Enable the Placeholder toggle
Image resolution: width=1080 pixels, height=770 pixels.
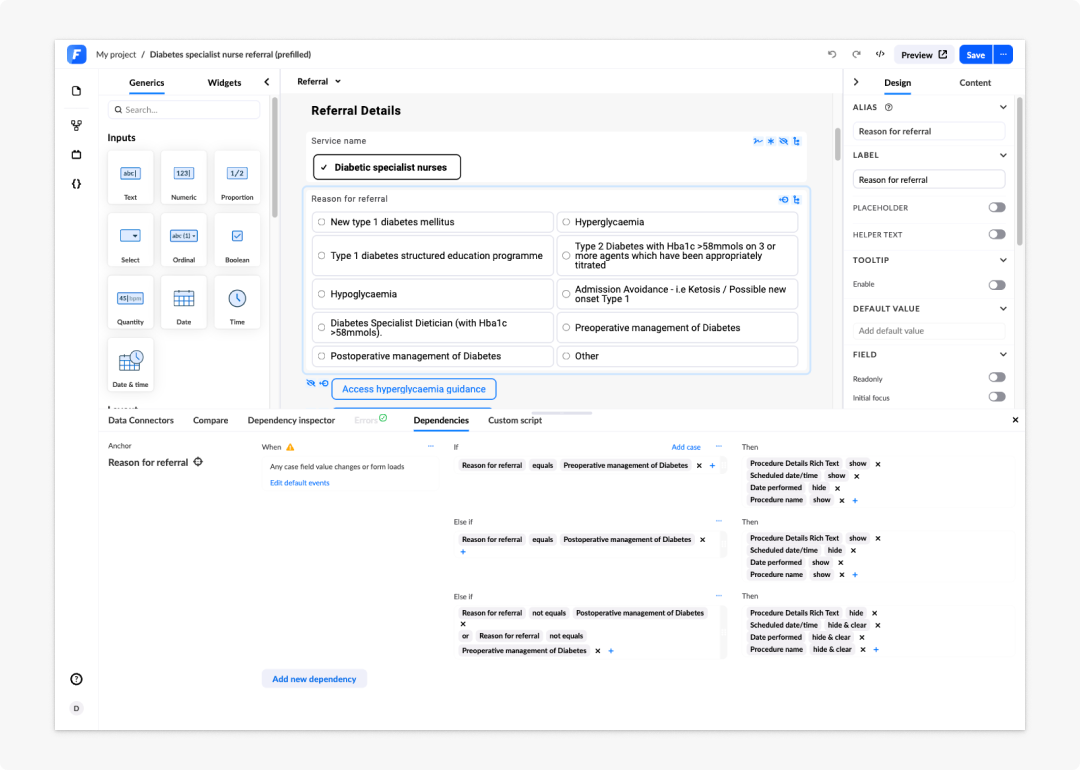pos(997,207)
